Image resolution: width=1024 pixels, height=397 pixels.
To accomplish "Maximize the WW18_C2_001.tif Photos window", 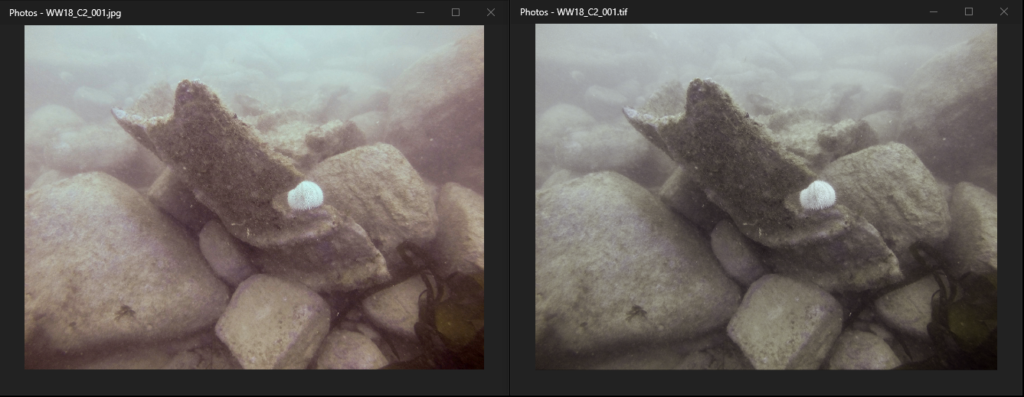I will [969, 12].
